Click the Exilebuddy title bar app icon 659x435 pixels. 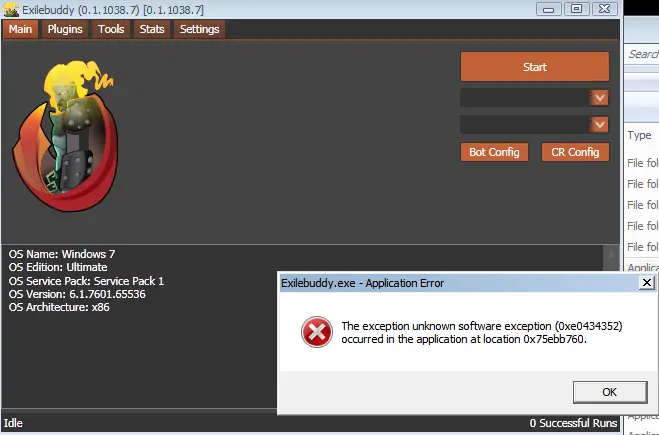(x=11, y=9)
